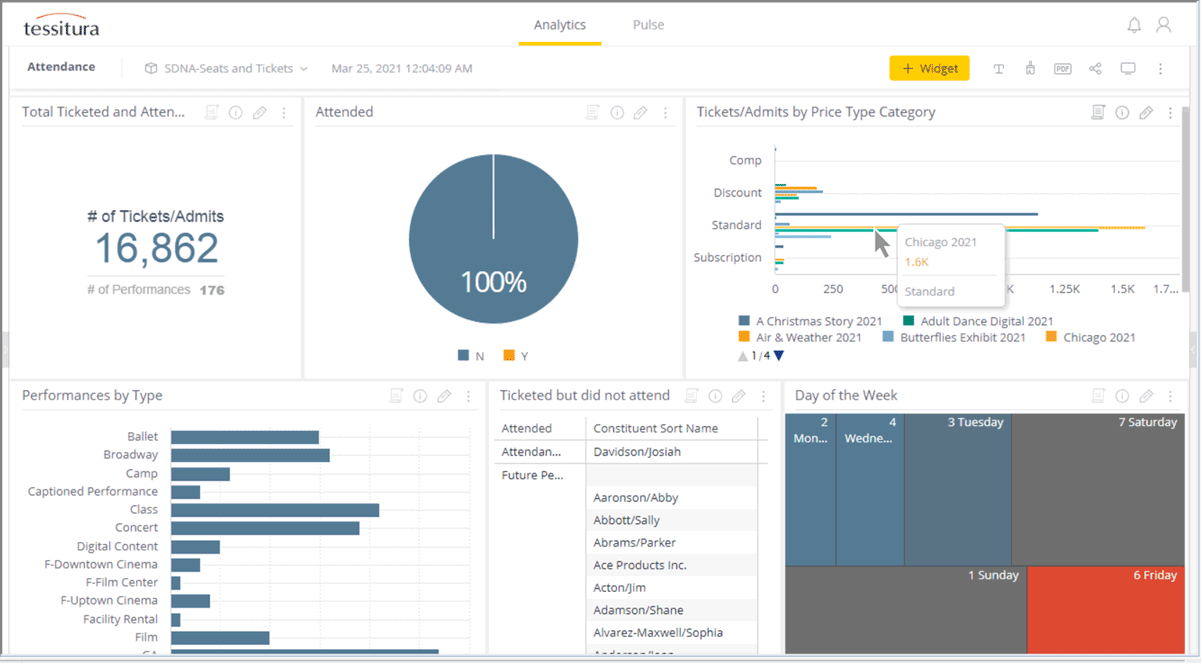Image resolution: width=1201 pixels, height=663 pixels.
Task: Select the Analytics tab
Action: pyautogui.click(x=560, y=25)
